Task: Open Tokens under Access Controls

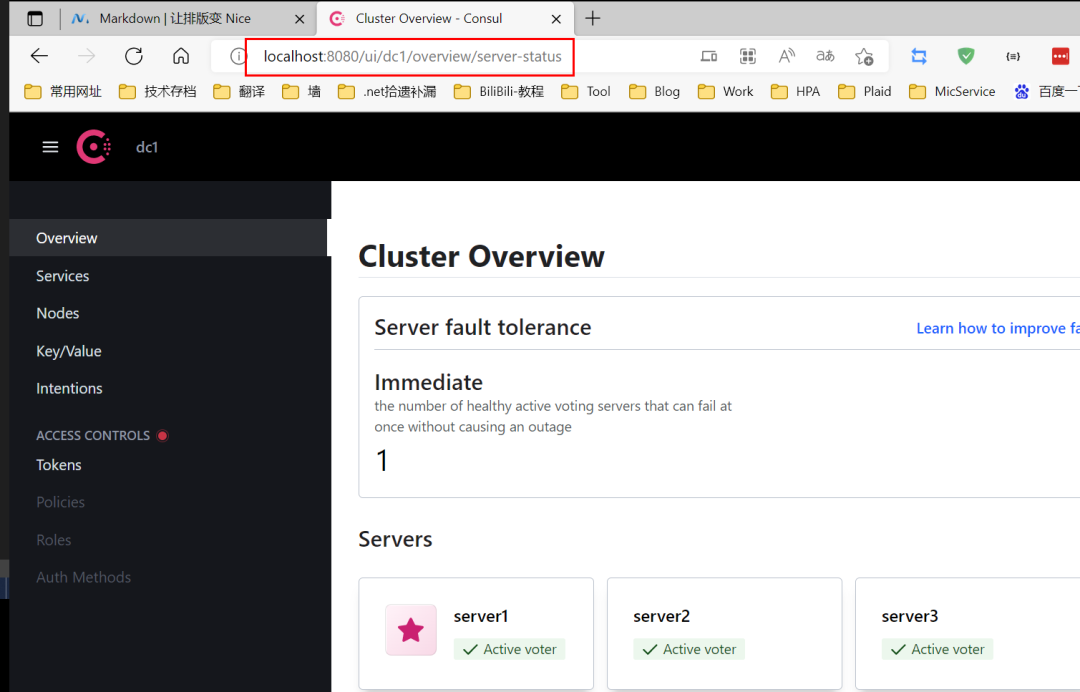Action: [x=168, y=465]
